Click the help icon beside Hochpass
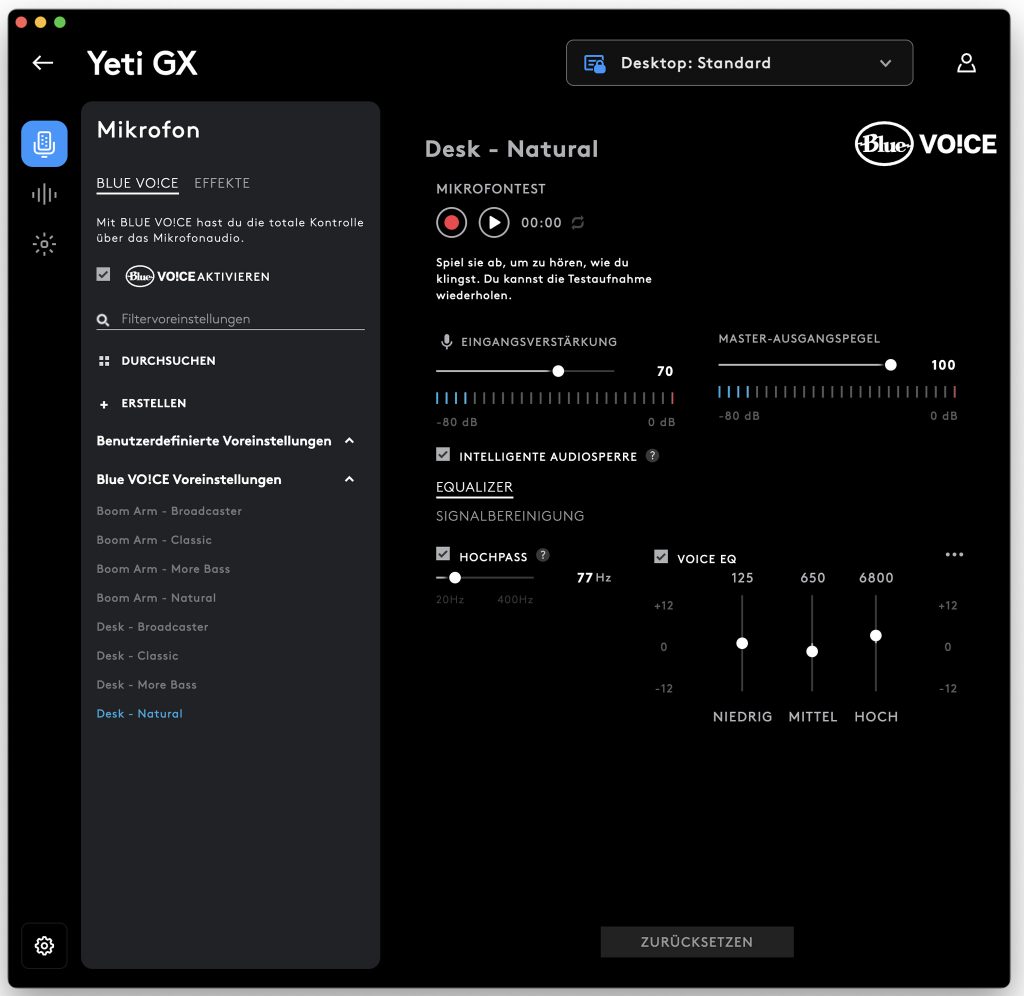The height and width of the screenshot is (996, 1024). [x=543, y=555]
